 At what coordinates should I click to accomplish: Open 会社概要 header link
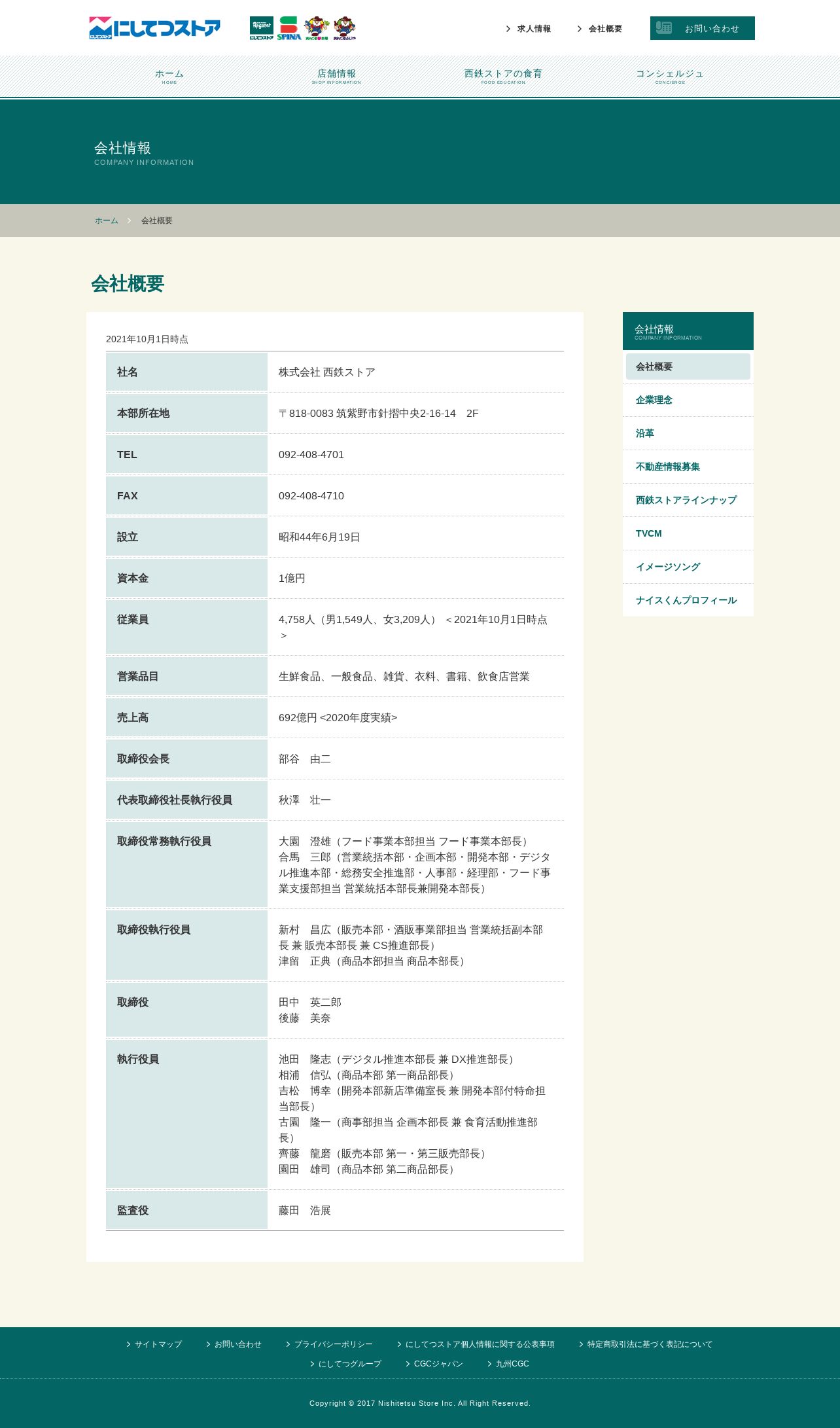pos(605,29)
